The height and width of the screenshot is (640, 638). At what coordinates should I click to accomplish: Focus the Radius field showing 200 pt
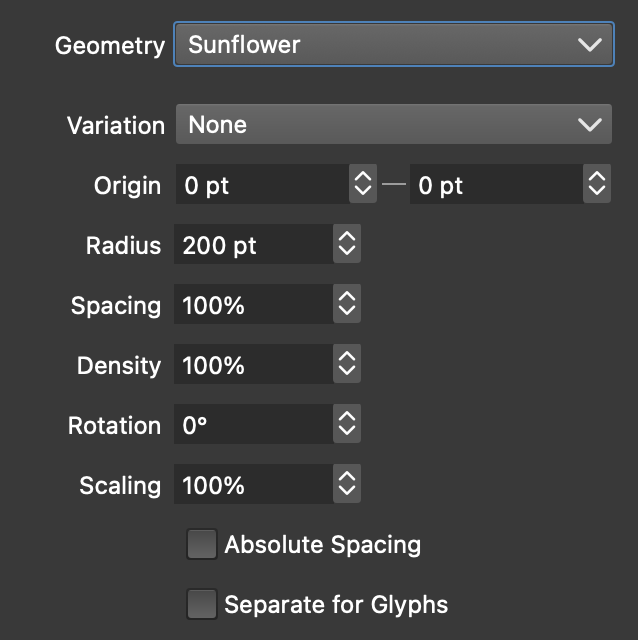(252, 245)
